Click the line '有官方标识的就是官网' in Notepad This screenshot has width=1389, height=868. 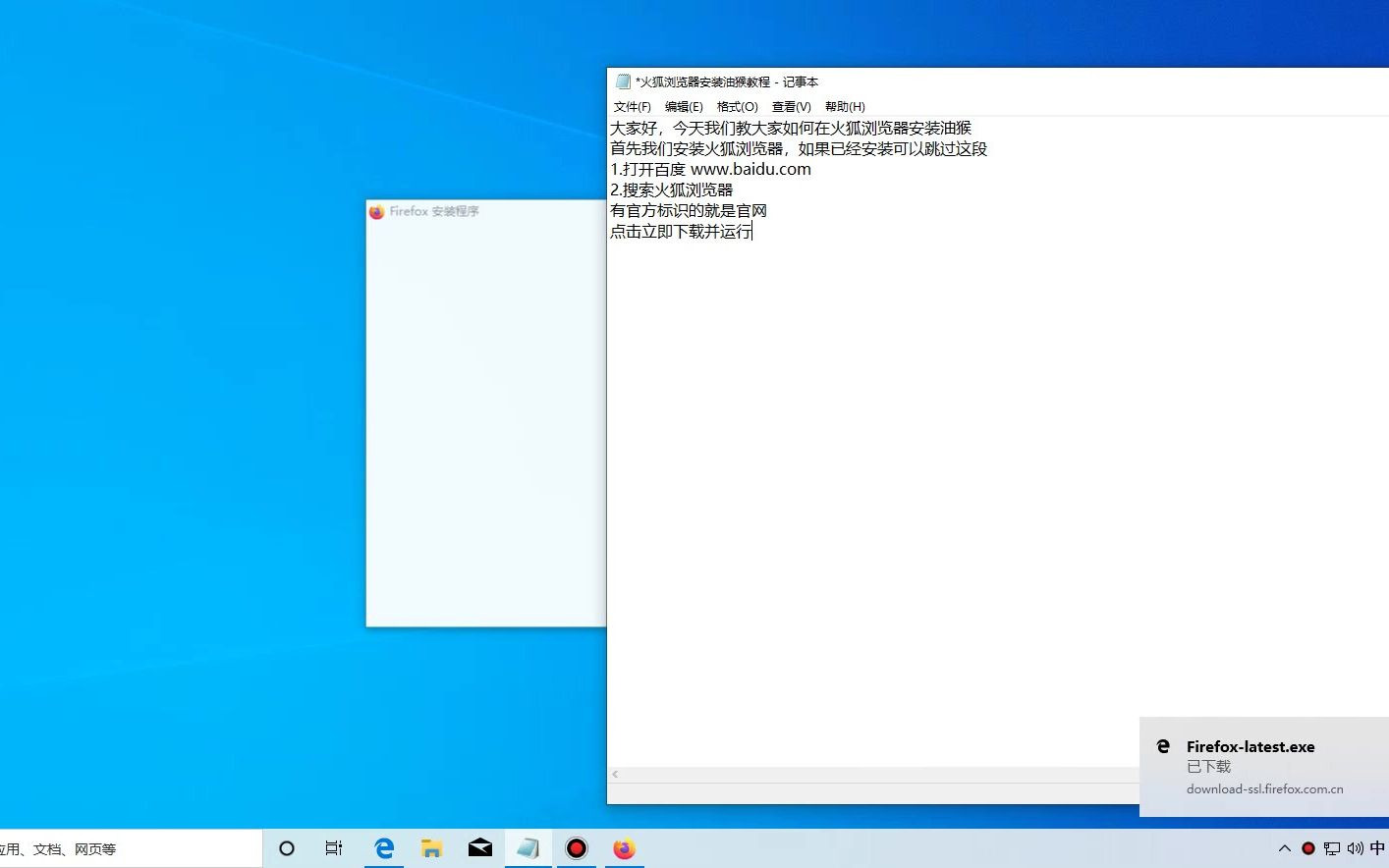pyautogui.click(x=689, y=210)
